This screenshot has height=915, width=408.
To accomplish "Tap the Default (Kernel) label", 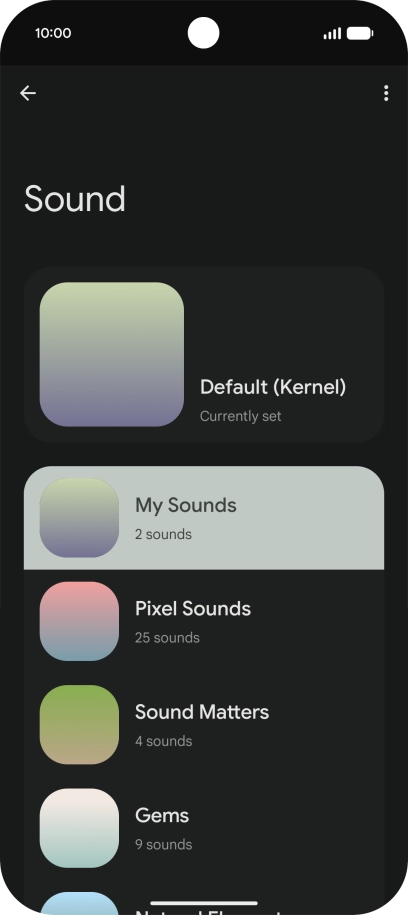I will (x=273, y=387).
